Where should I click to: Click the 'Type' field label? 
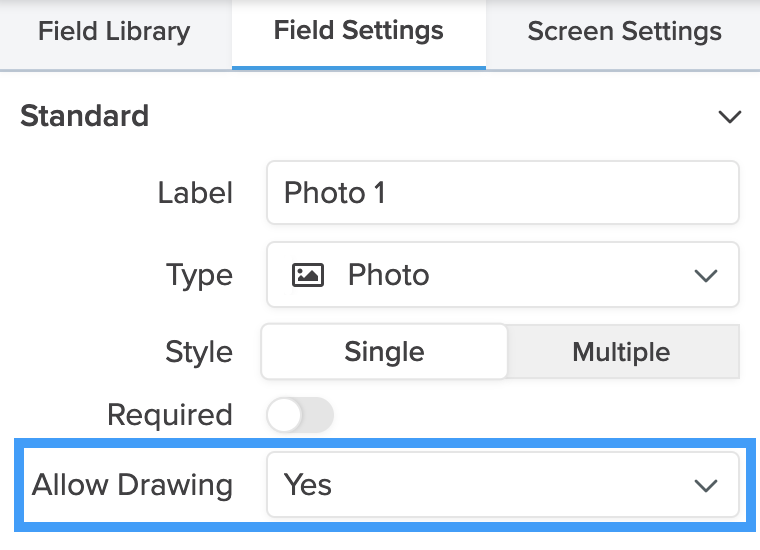click(x=199, y=275)
